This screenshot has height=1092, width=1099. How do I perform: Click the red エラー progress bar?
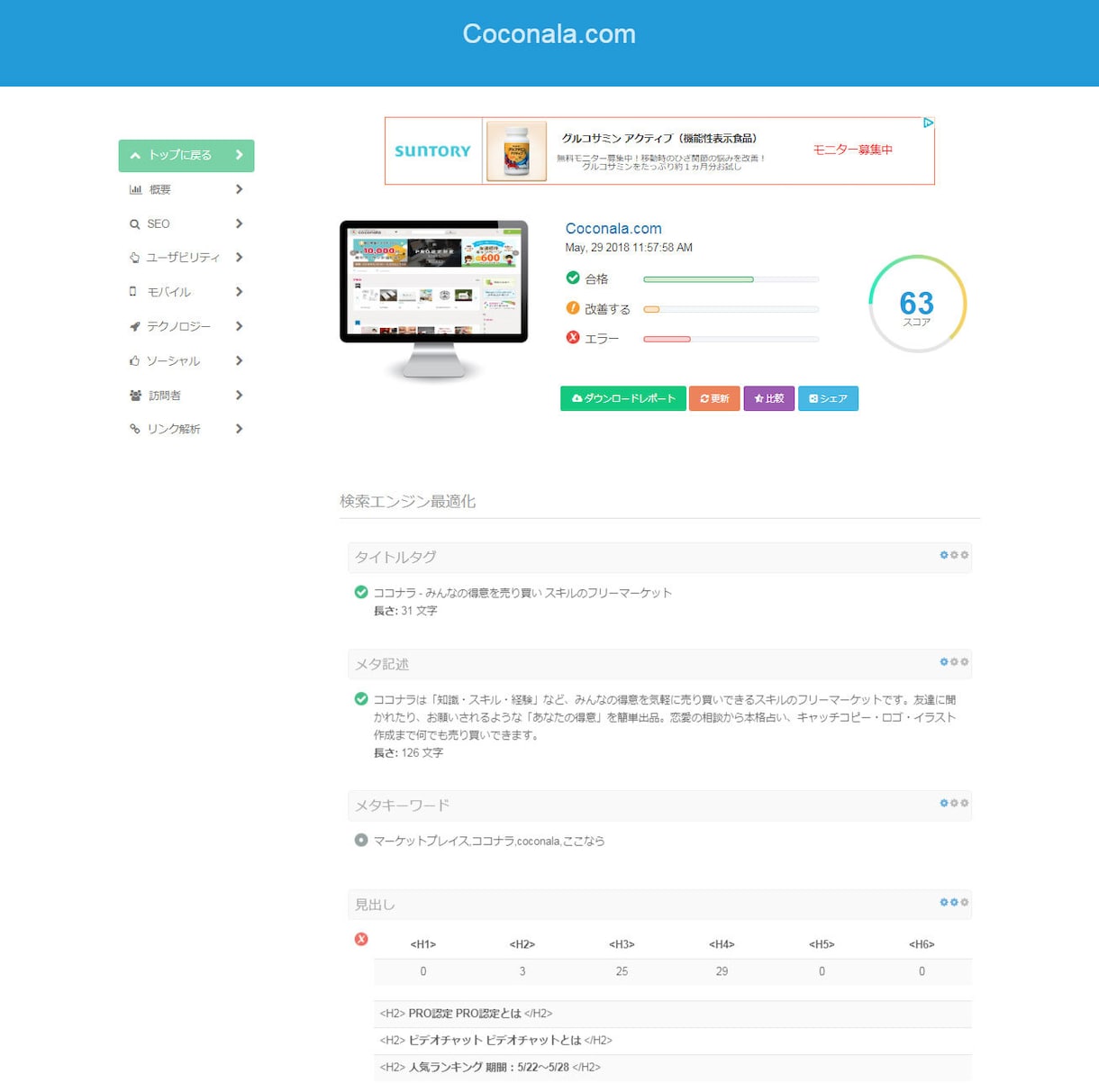coord(731,339)
